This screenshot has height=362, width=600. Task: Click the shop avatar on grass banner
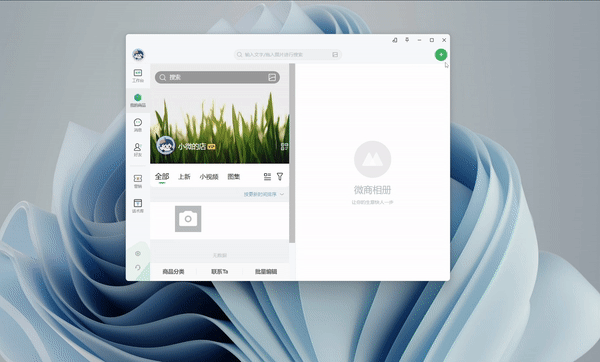coord(166,145)
